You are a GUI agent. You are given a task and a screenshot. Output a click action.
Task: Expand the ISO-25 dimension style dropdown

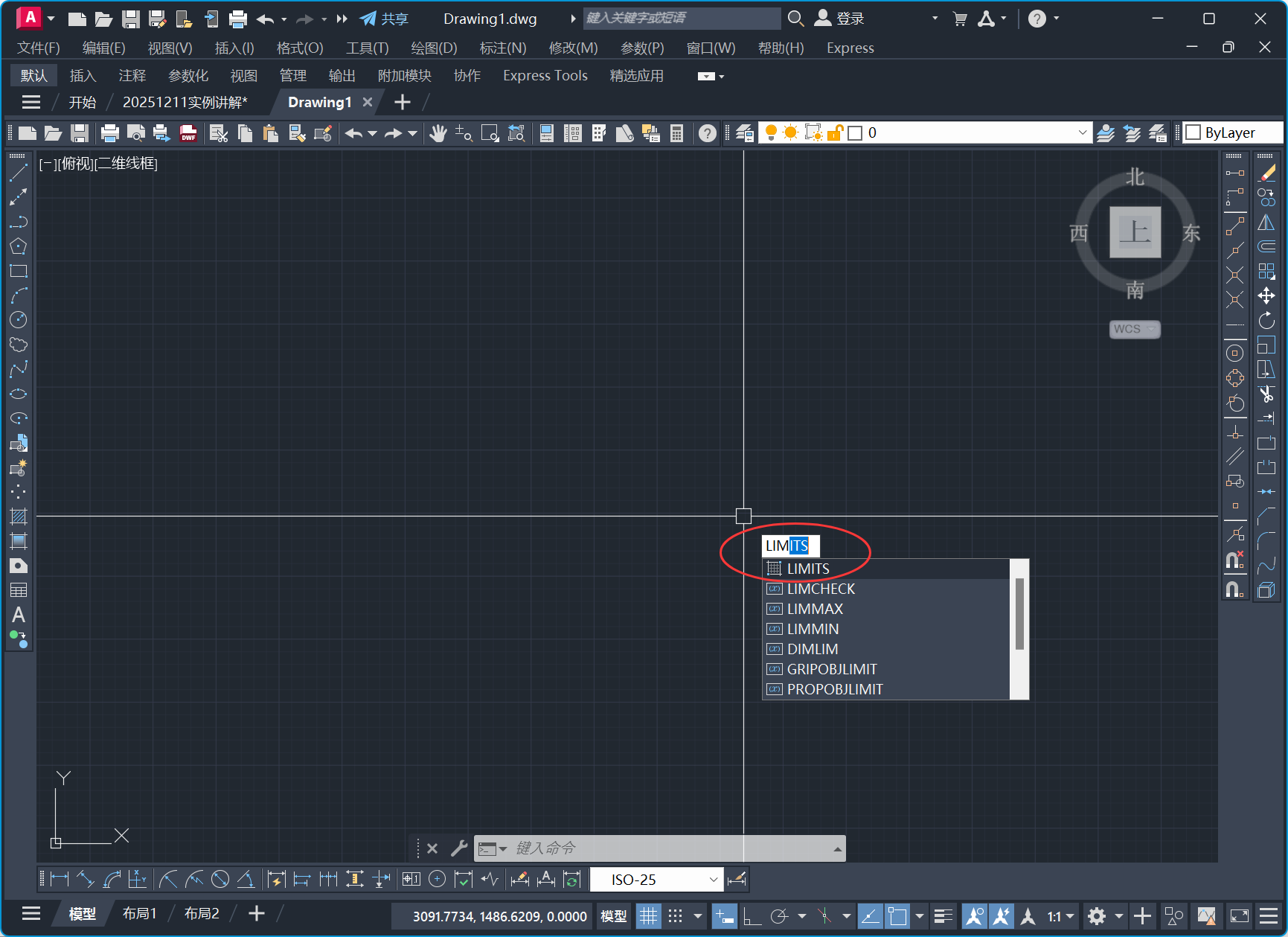point(713,880)
